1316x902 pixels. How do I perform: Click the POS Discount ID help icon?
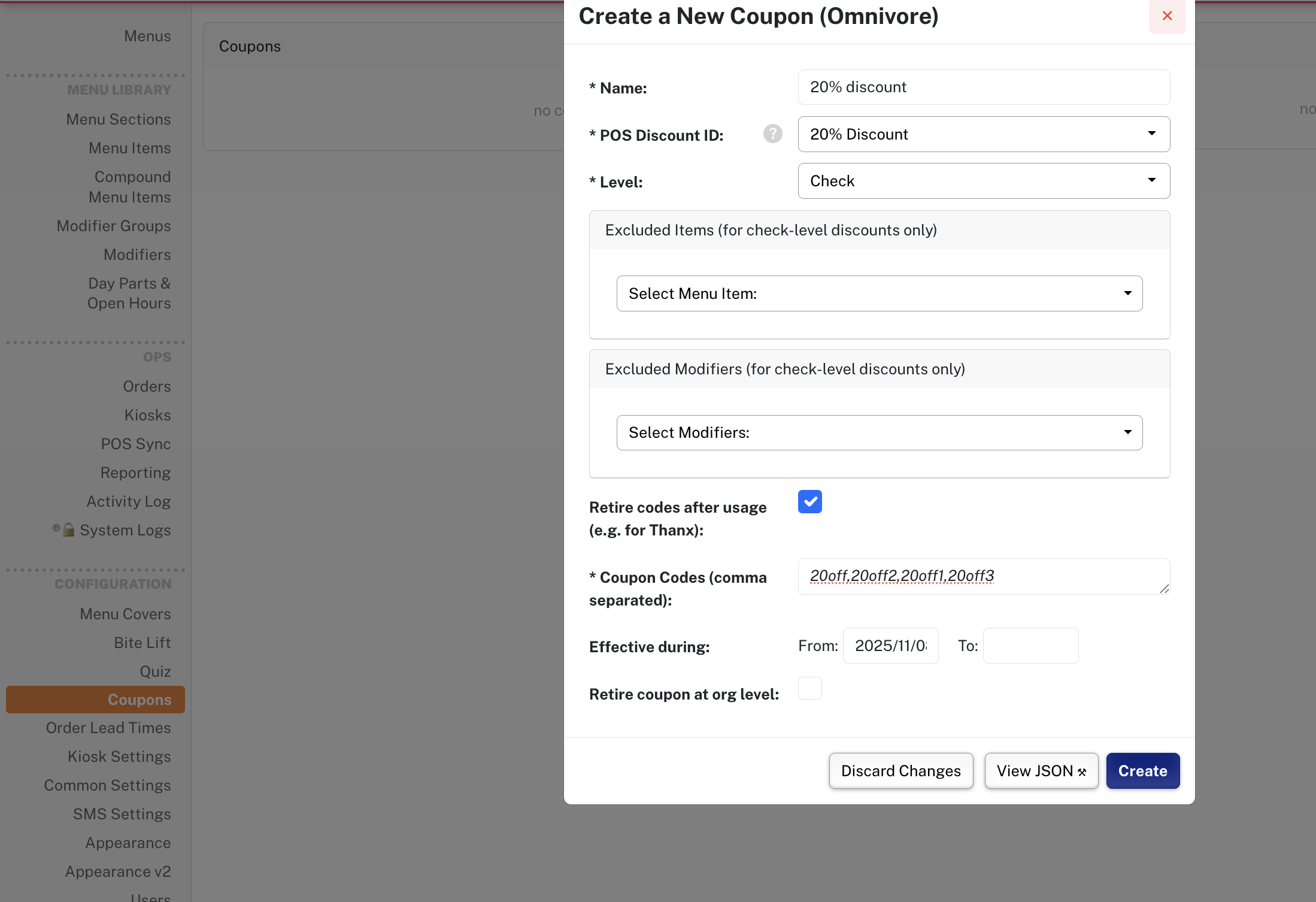(x=772, y=134)
